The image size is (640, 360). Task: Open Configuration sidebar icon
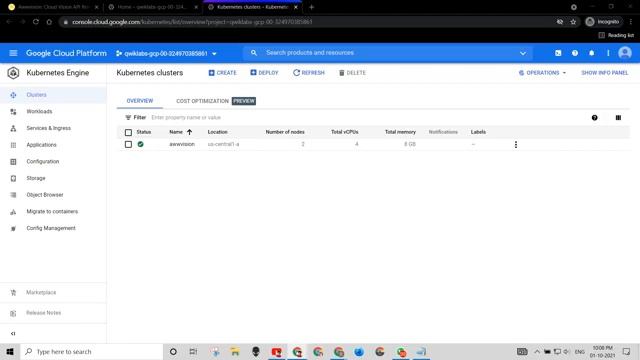coord(13,162)
